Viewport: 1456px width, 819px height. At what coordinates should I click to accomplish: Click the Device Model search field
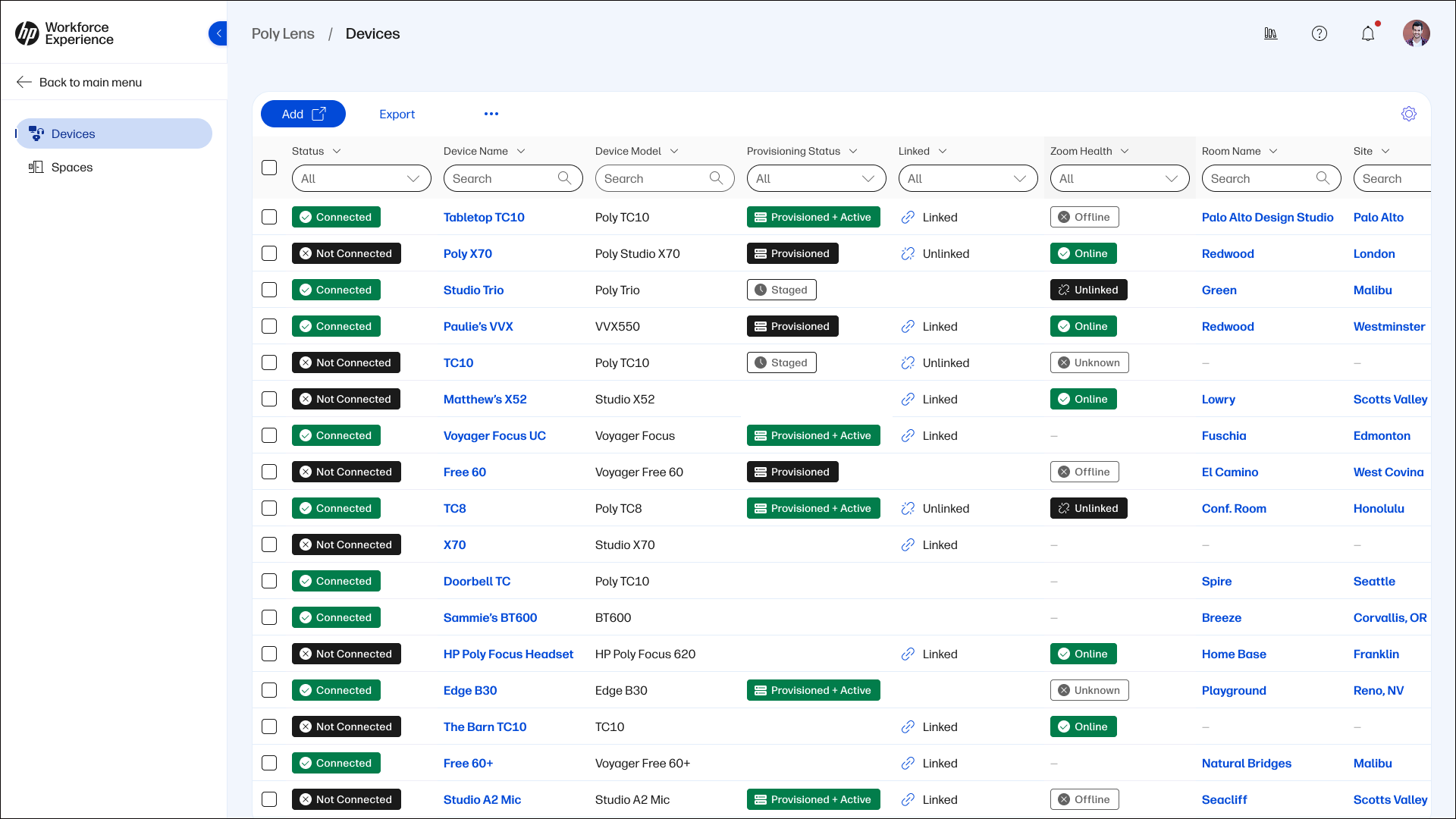pyautogui.click(x=664, y=178)
